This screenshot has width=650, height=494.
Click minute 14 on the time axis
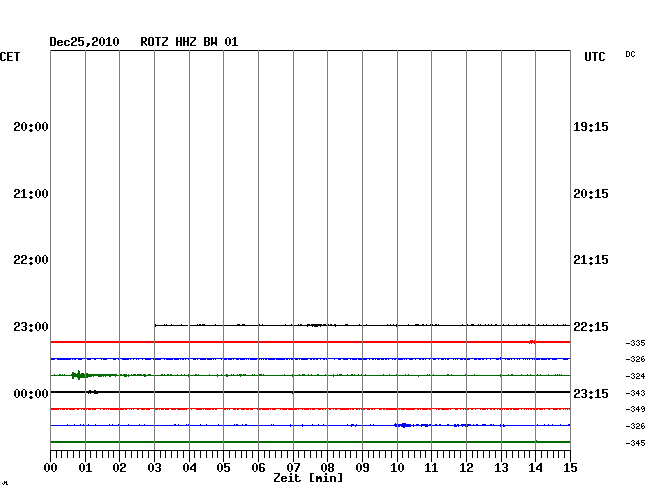click(x=536, y=468)
